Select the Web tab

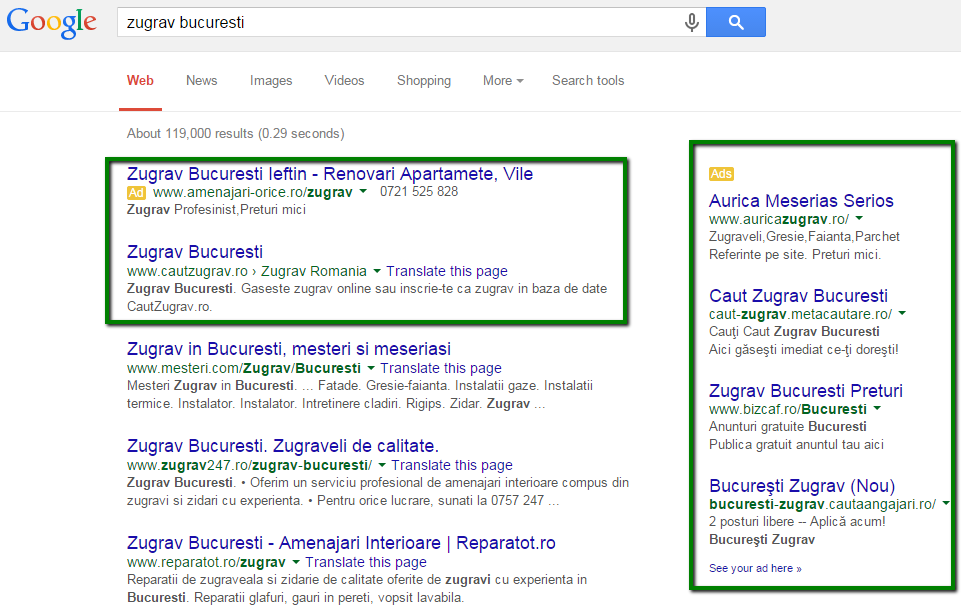coord(140,80)
